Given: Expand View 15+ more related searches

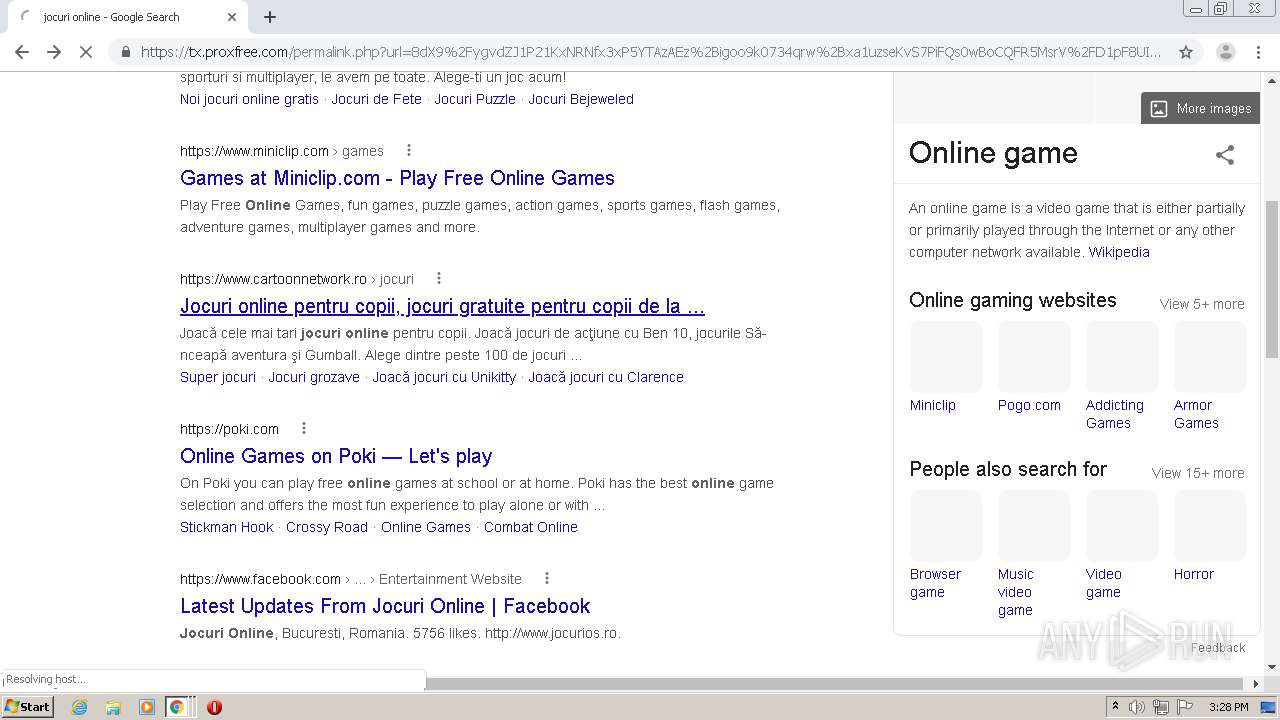Looking at the screenshot, I should pyautogui.click(x=1198, y=473).
